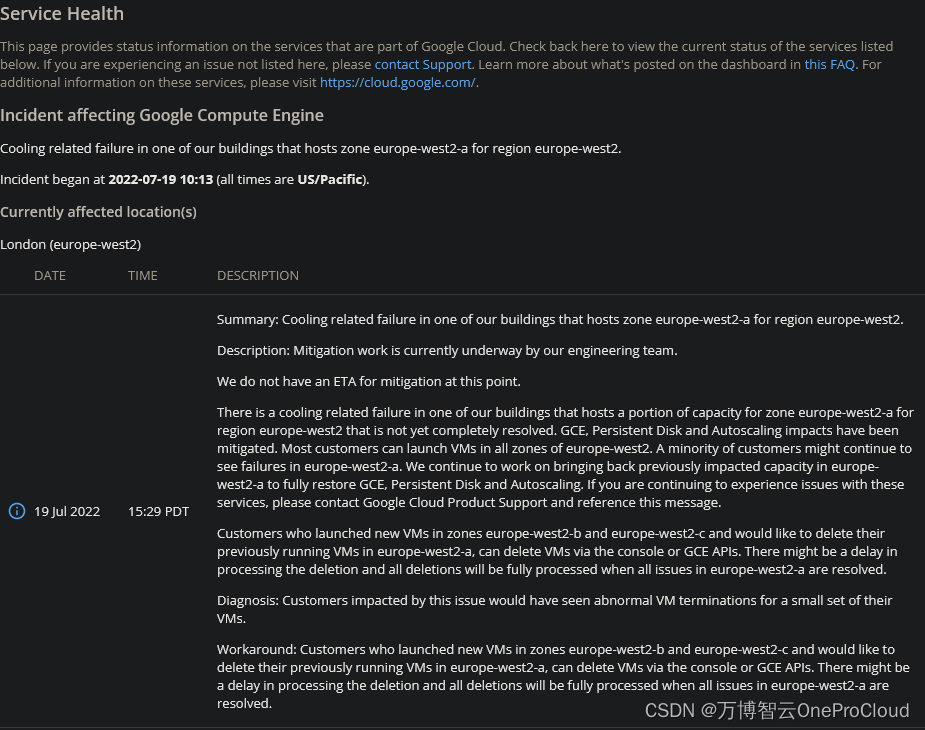Click the DATE column header

tap(50, 275)
